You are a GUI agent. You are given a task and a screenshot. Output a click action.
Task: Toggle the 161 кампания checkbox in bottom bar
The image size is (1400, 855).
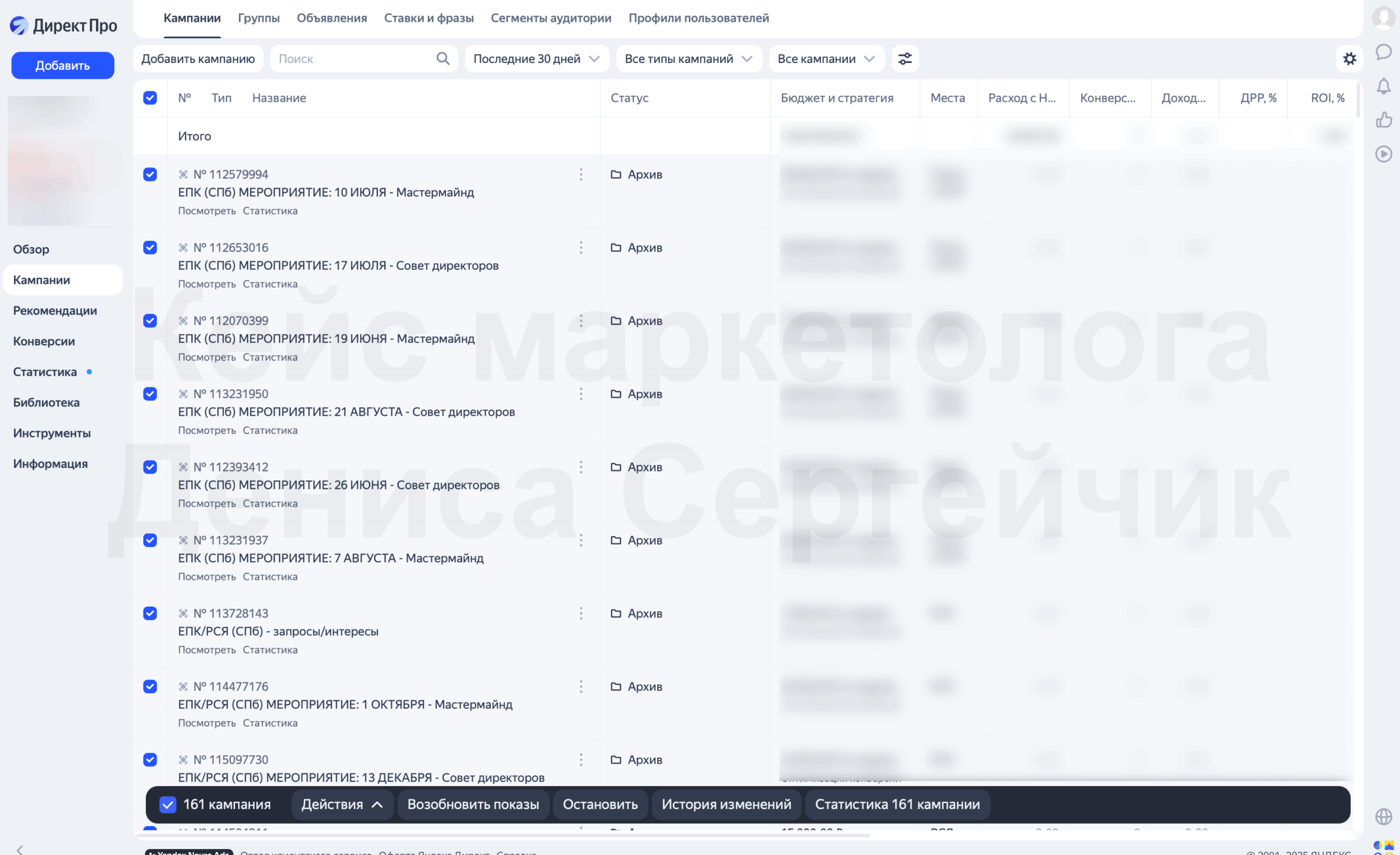click(167, 805)
